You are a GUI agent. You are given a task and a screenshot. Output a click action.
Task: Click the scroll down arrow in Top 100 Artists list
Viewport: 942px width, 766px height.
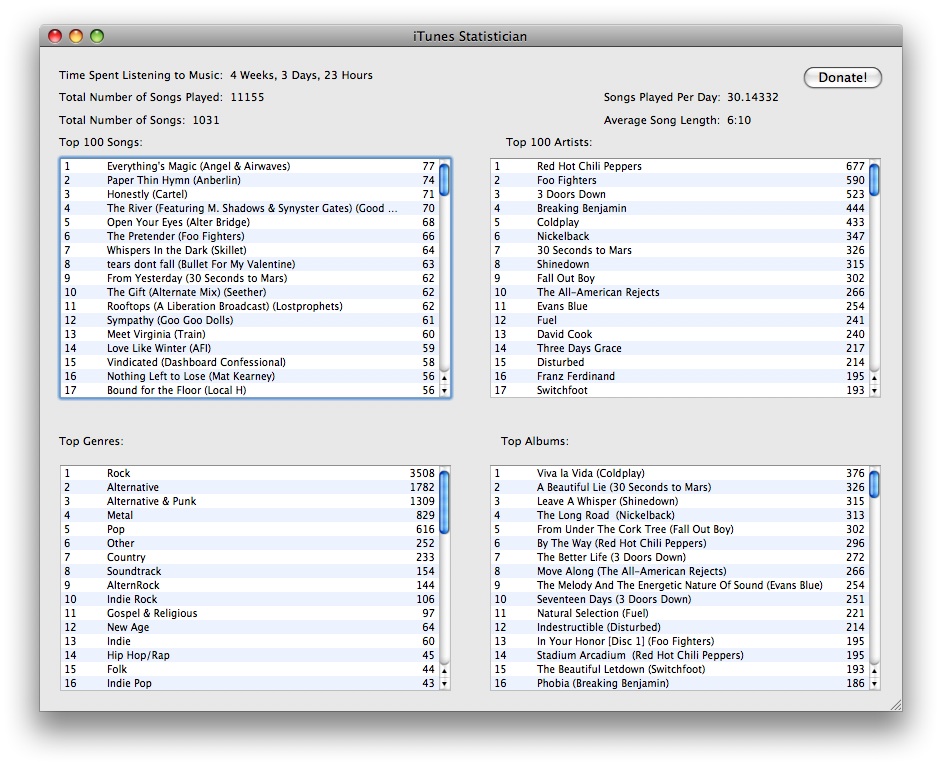pos(875,391)
